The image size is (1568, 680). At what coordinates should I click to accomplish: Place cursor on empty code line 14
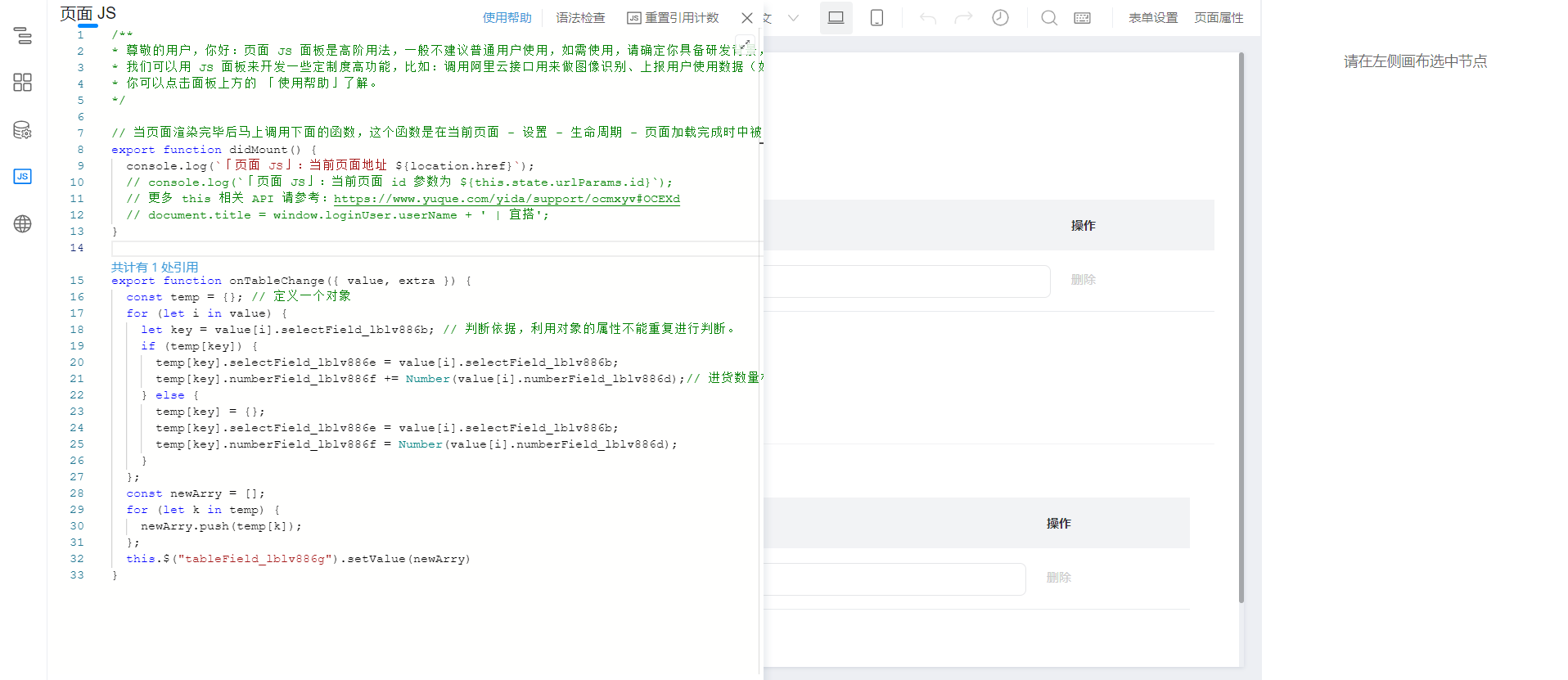(x=434, y=248)
